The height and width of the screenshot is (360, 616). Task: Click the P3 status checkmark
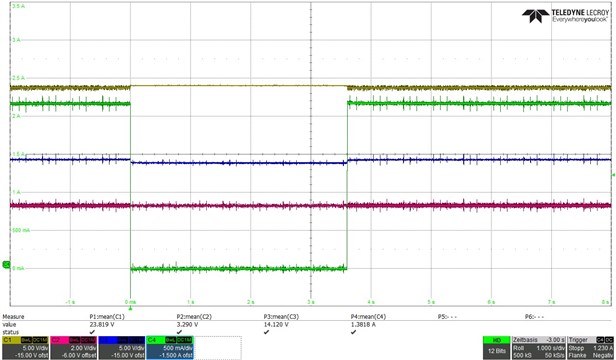(x=266, y=332)
